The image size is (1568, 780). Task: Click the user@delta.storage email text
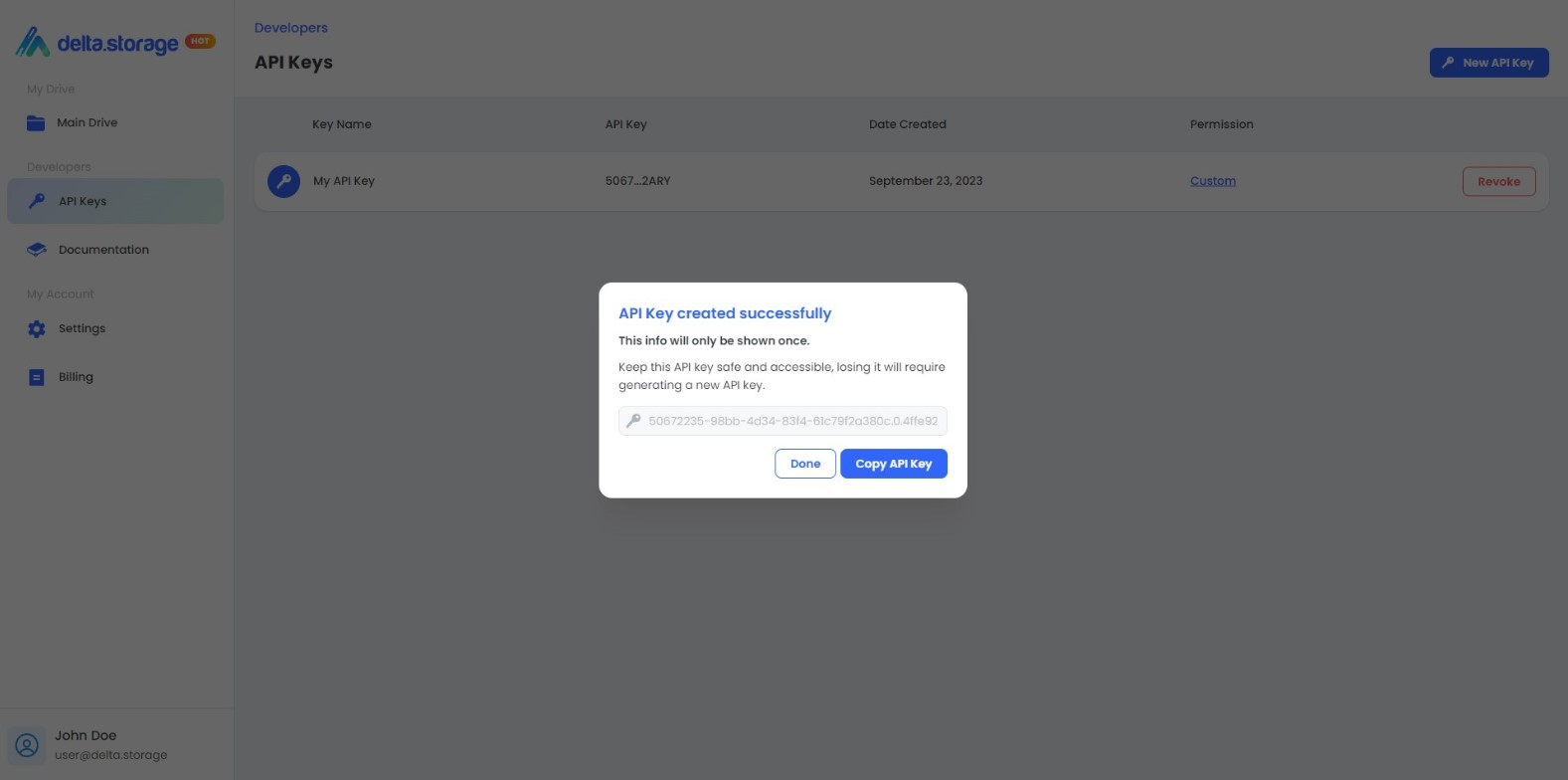111,755
